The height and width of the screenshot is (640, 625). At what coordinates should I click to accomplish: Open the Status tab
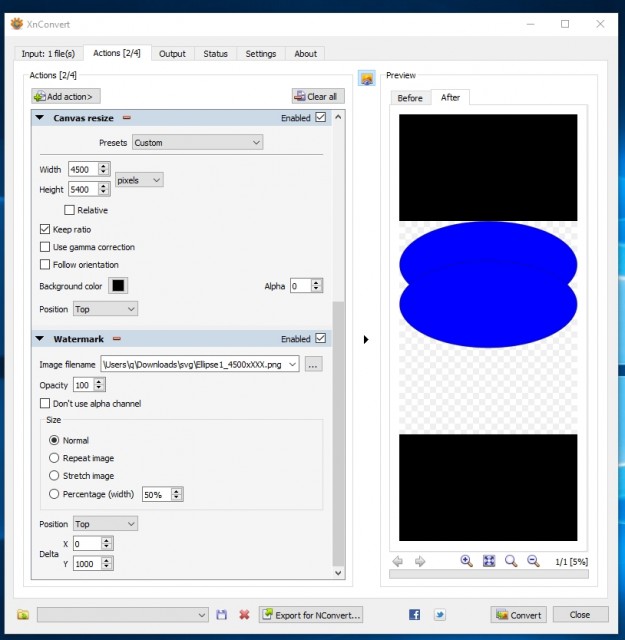coord(215,53)
